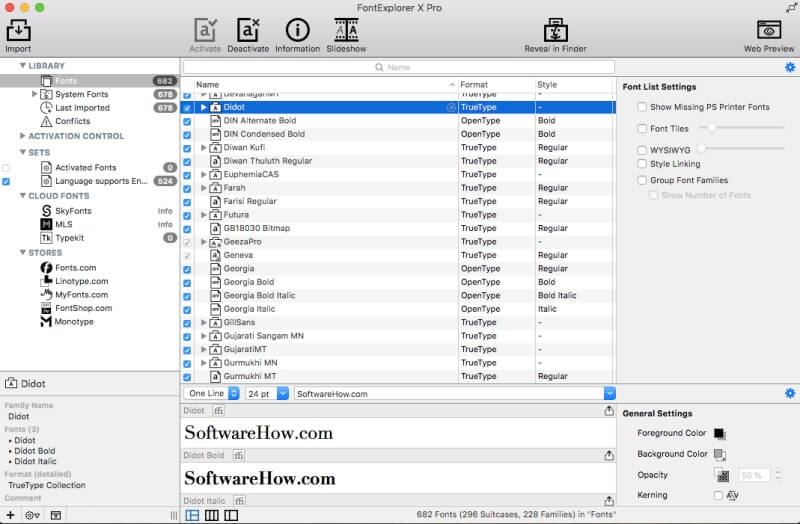Select Last Imported in library
Screen dimensions: 800x524
[82, 108]
